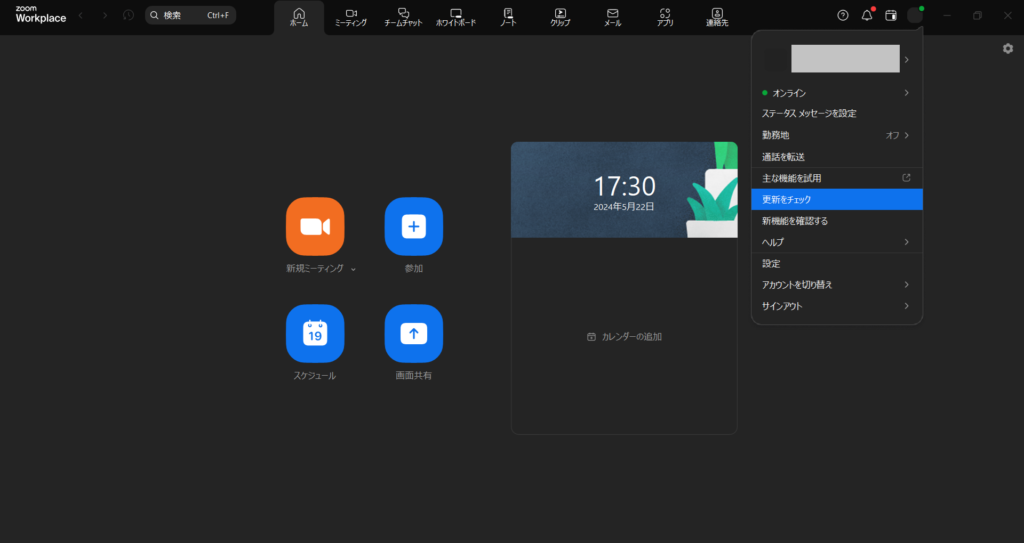Switch to the Team Chat (チームチャット) tab
1024x543 pixels.
403,17
